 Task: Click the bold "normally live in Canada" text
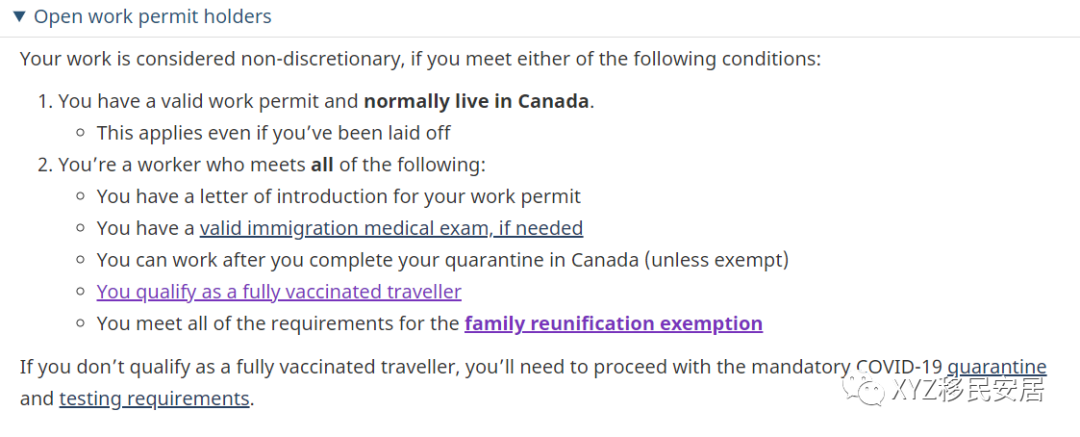point(476,101)
